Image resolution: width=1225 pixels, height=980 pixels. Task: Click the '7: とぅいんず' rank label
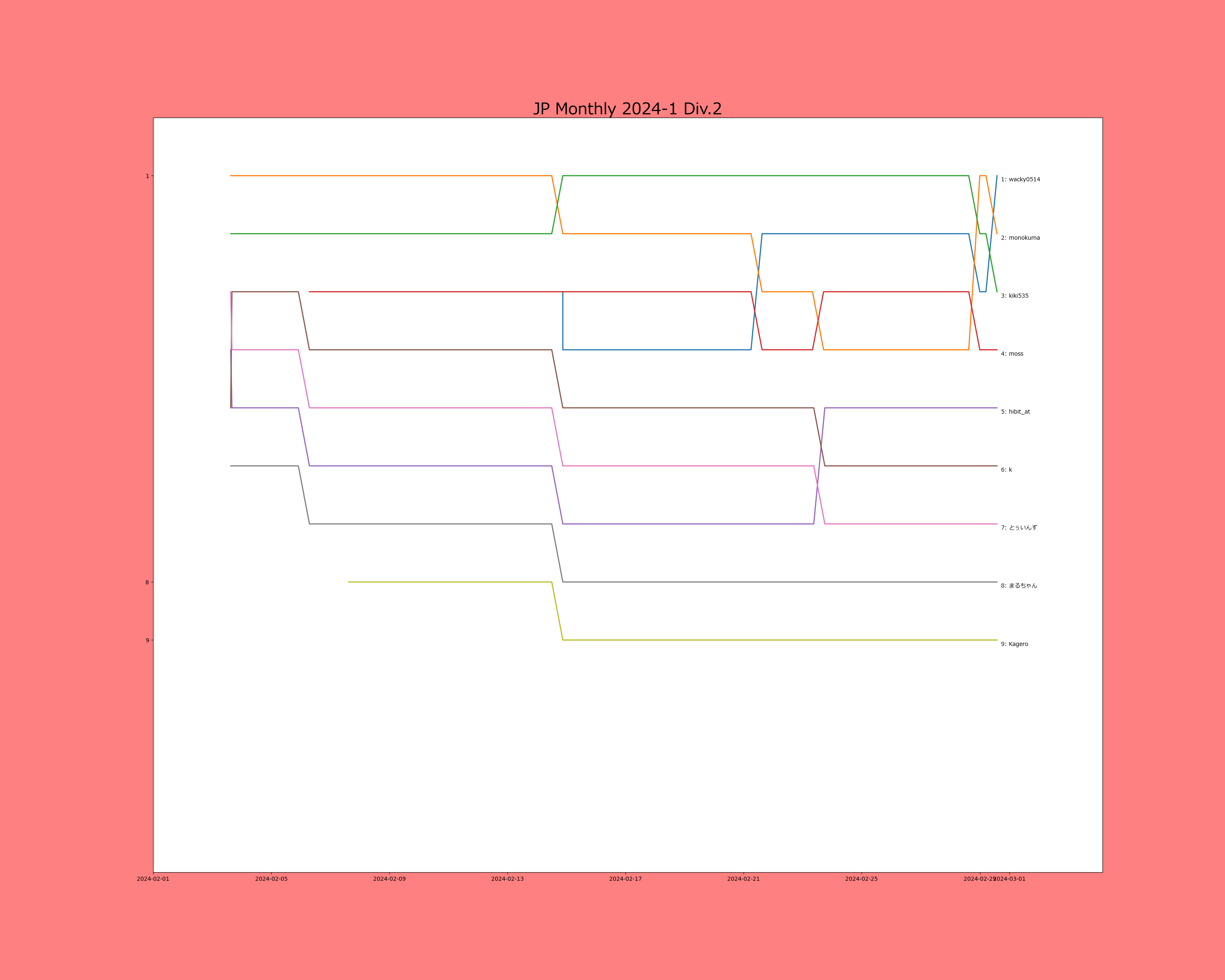[x=1018, y=528]
